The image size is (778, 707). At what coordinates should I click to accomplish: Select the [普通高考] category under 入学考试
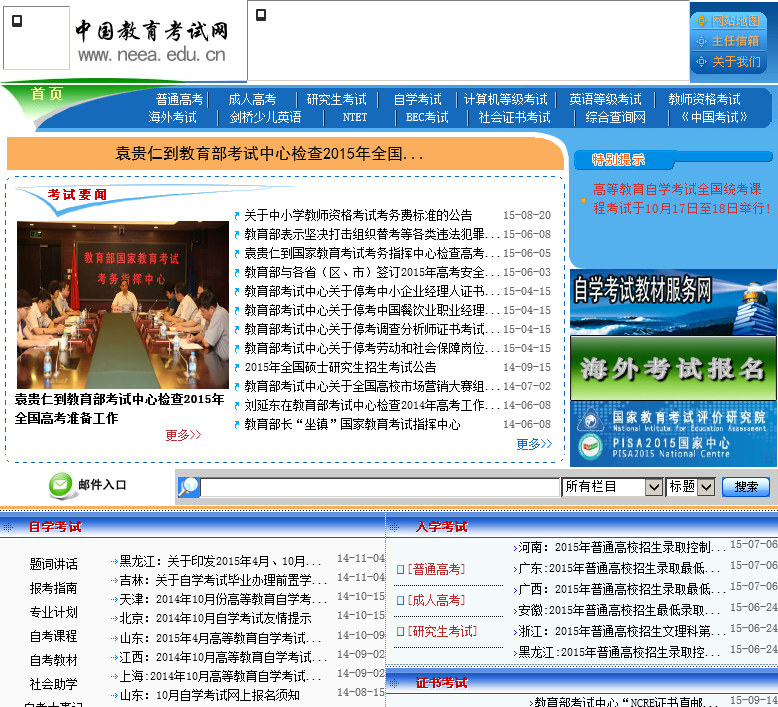point(437,570)
